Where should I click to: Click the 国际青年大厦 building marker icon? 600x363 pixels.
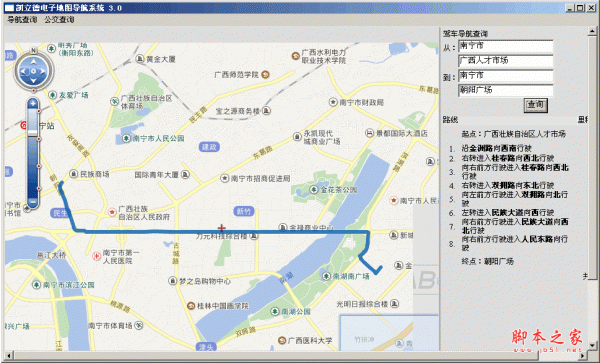[x=185, y=174]
